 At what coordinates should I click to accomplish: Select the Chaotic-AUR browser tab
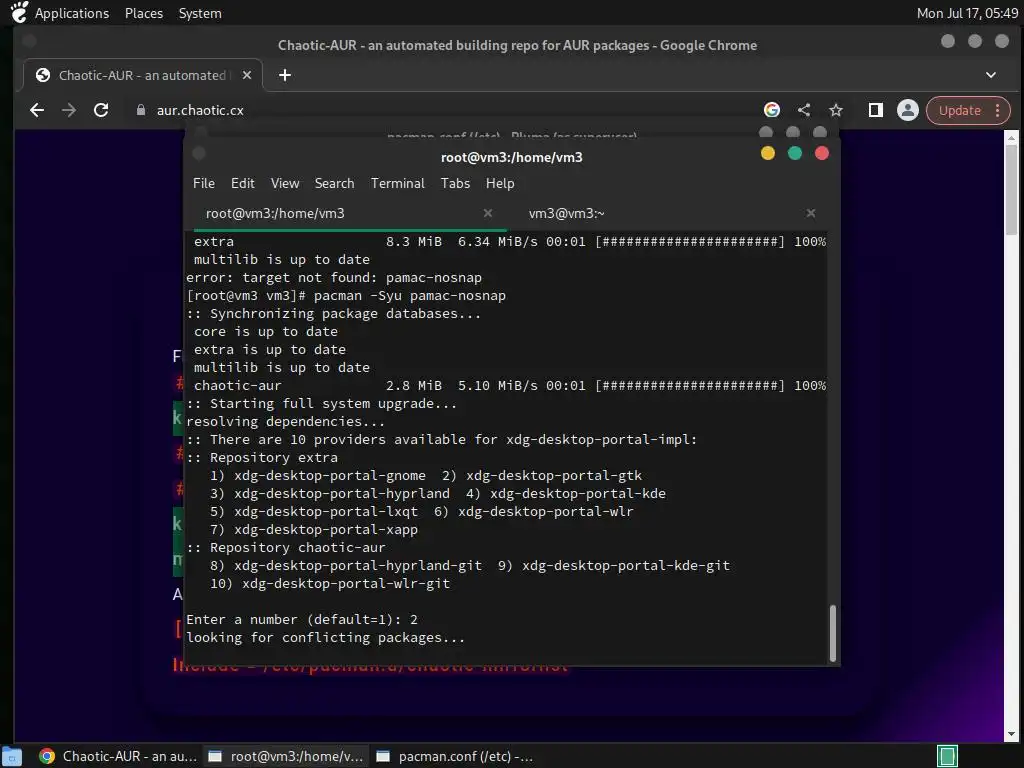point(142,75)
